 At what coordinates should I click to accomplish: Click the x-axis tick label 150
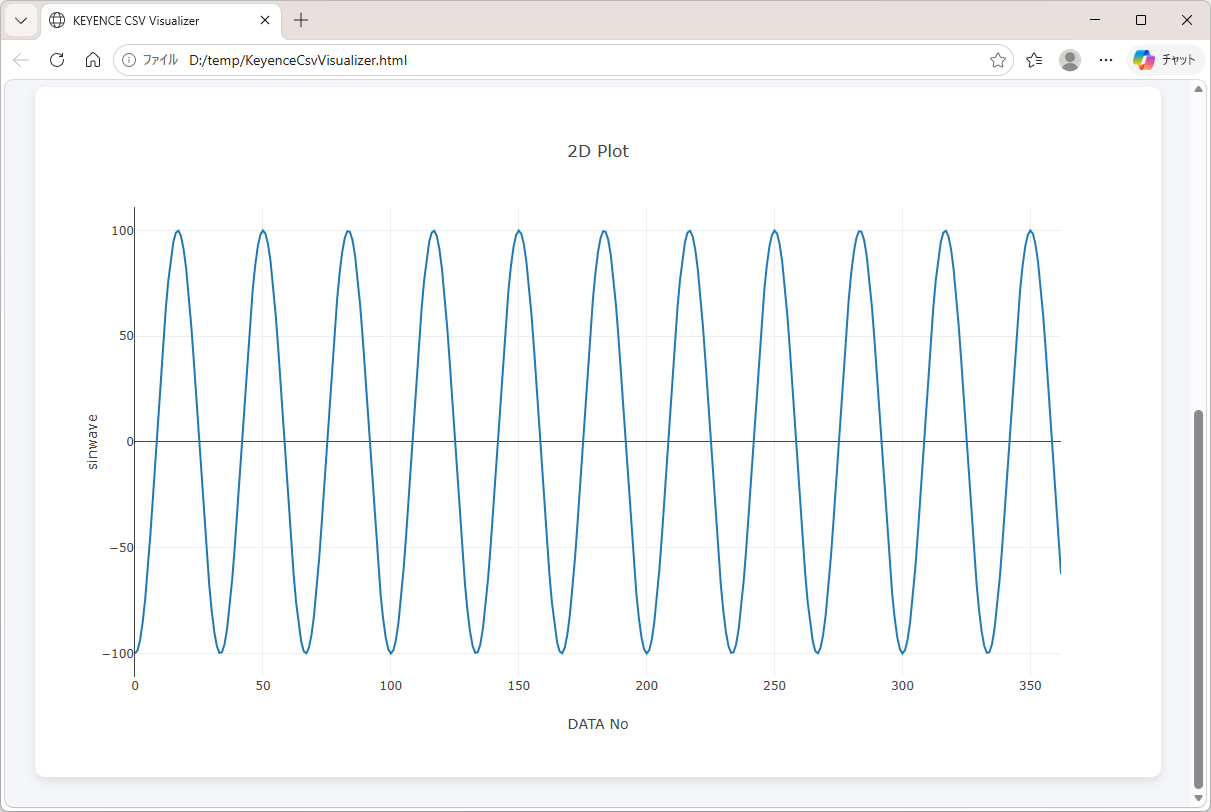coord(519,685)
